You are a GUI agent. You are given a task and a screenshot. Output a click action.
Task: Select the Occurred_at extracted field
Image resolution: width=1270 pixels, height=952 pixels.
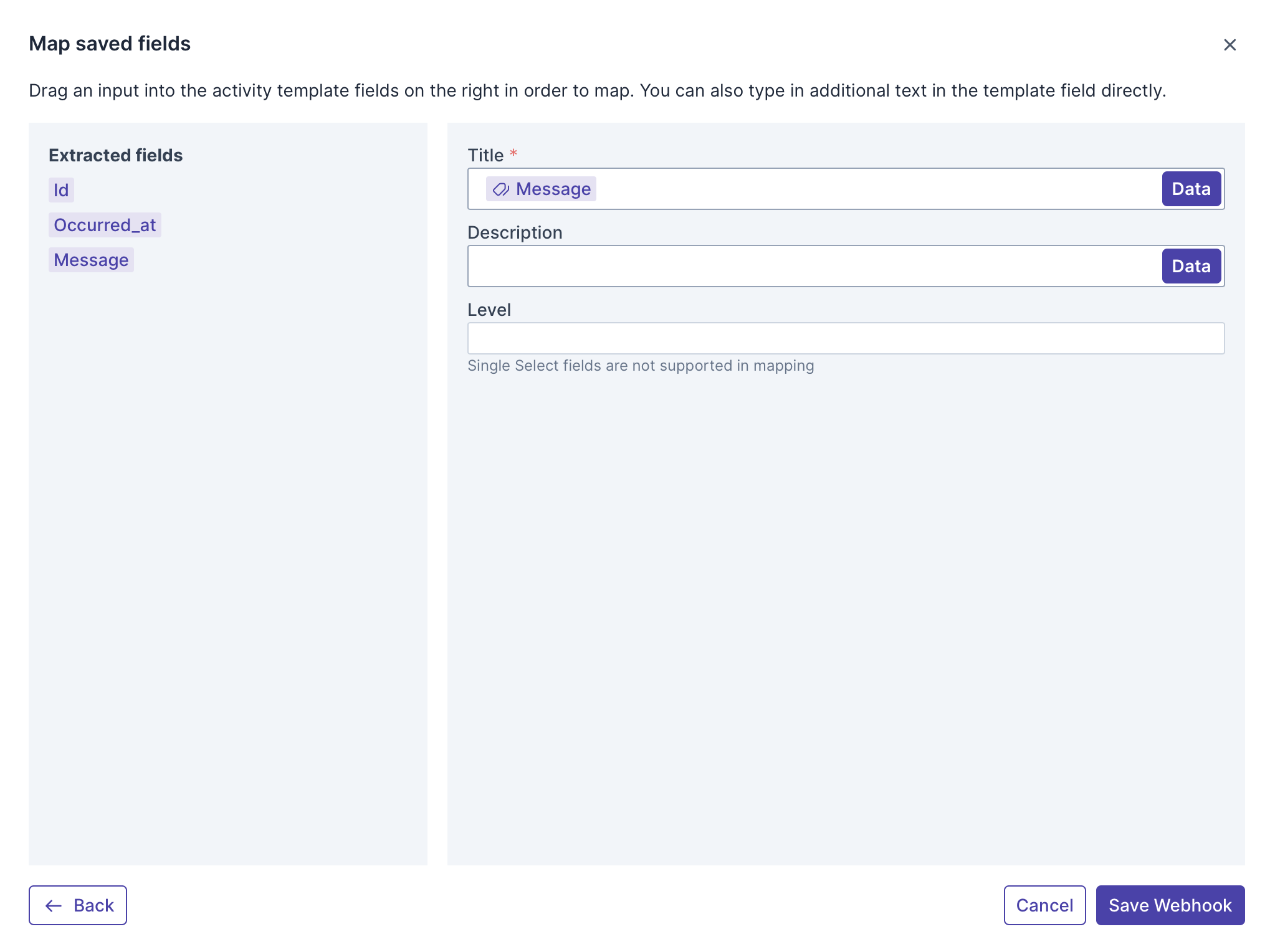tap(105, 226)
